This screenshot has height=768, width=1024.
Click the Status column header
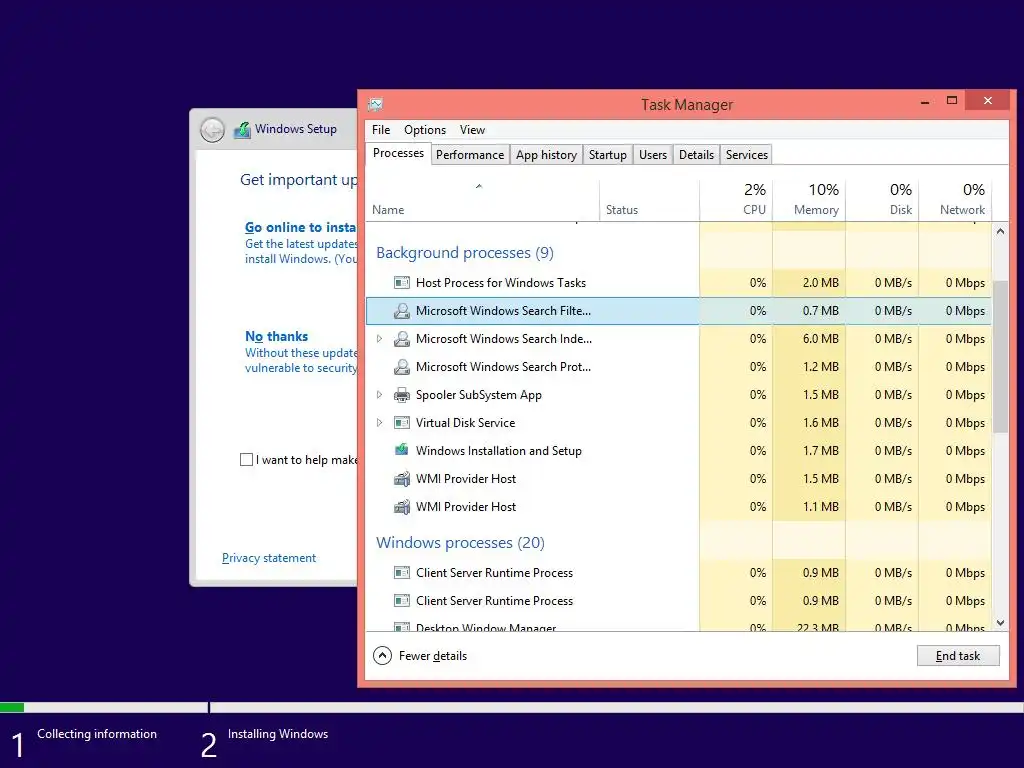[x=649, y=199]
